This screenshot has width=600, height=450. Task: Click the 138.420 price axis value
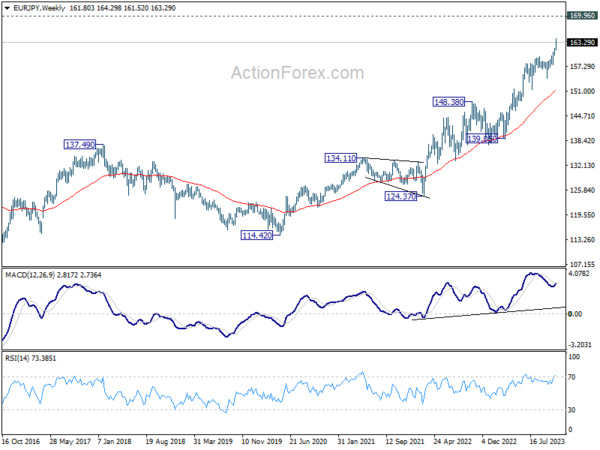pos(582,141)
